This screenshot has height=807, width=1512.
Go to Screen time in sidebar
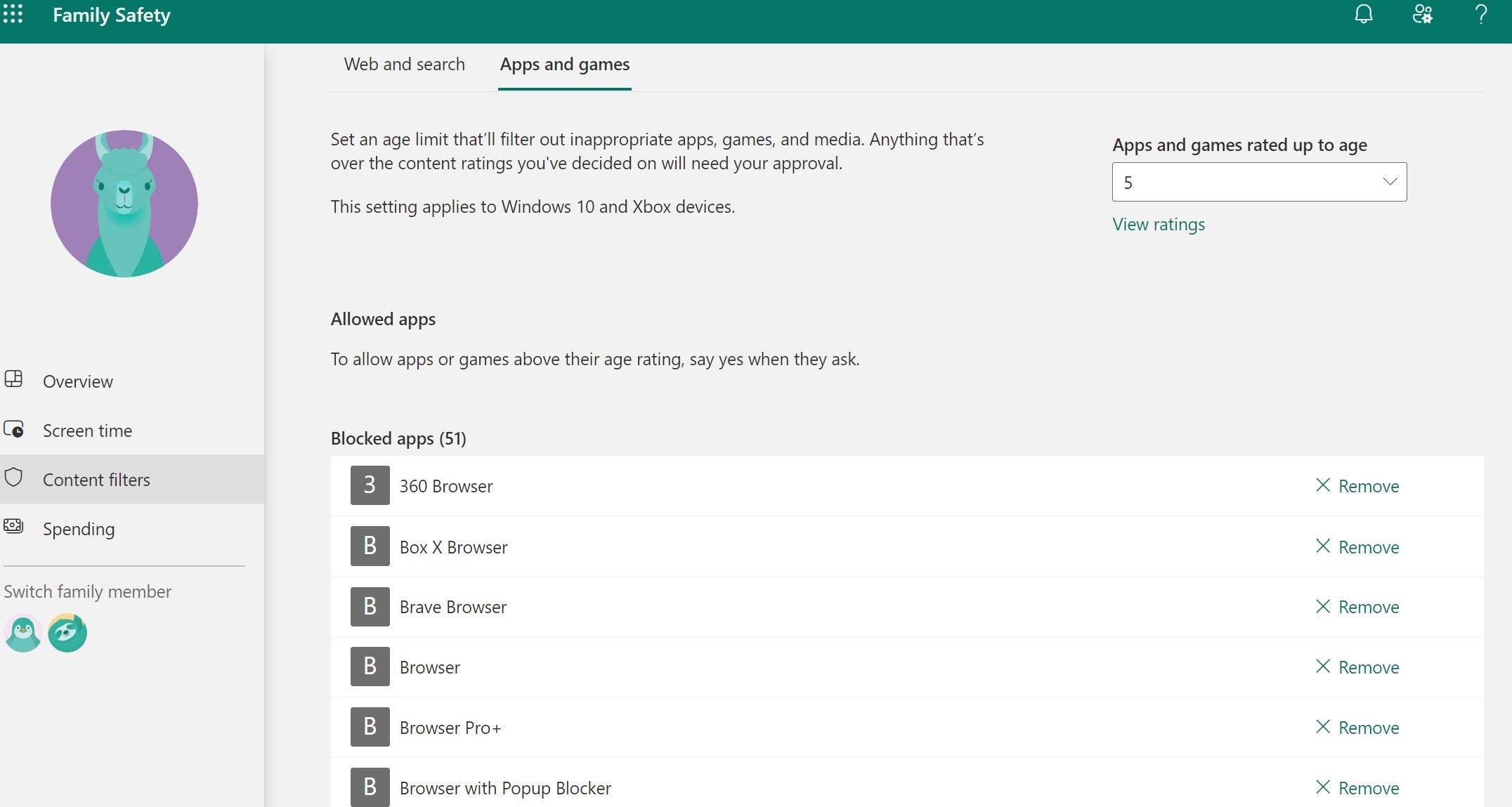click(132, 431)
